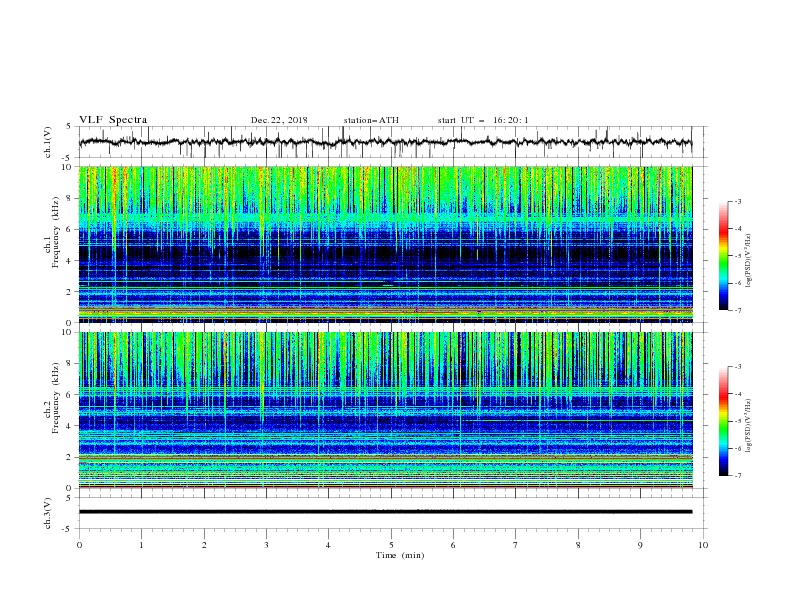Click the "Time (min)" axis label

[x=400, y=555]
